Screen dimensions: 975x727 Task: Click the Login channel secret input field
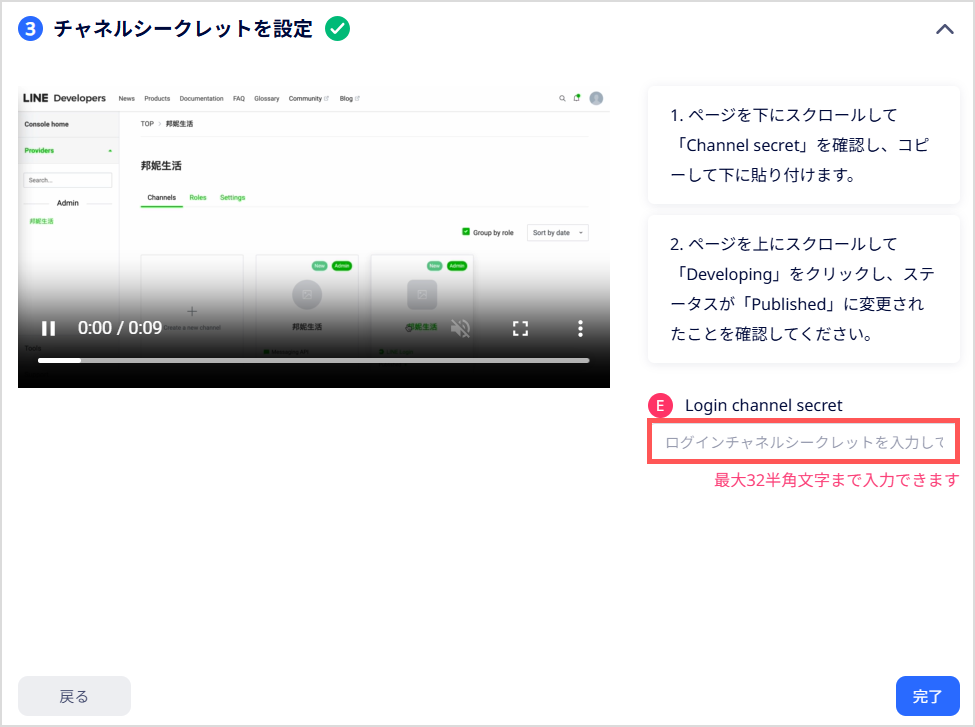(803, 442)
